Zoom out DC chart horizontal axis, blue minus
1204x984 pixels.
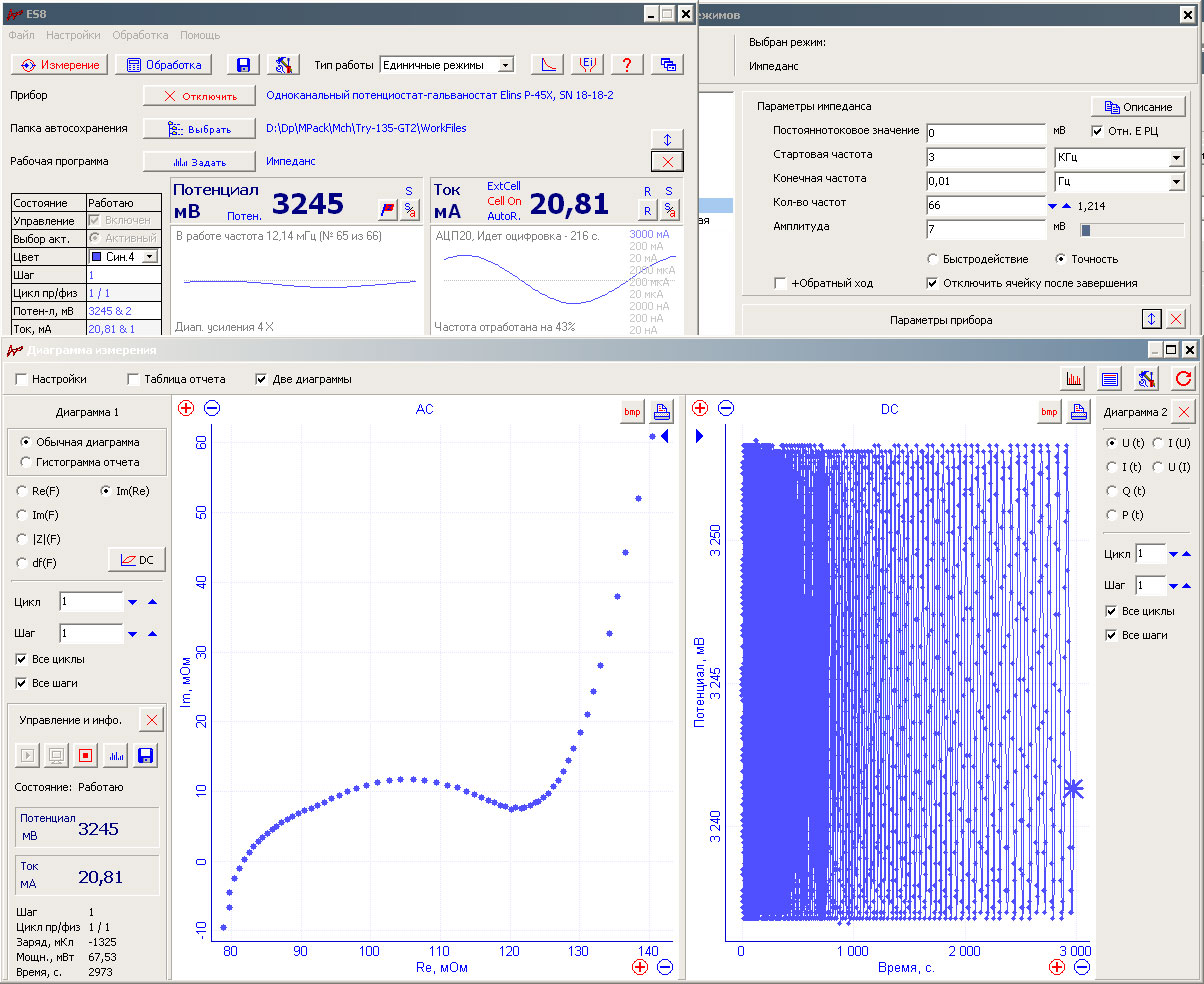1082,967
